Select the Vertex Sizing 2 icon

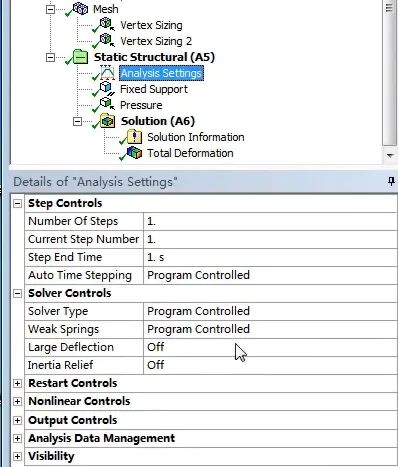107,40
